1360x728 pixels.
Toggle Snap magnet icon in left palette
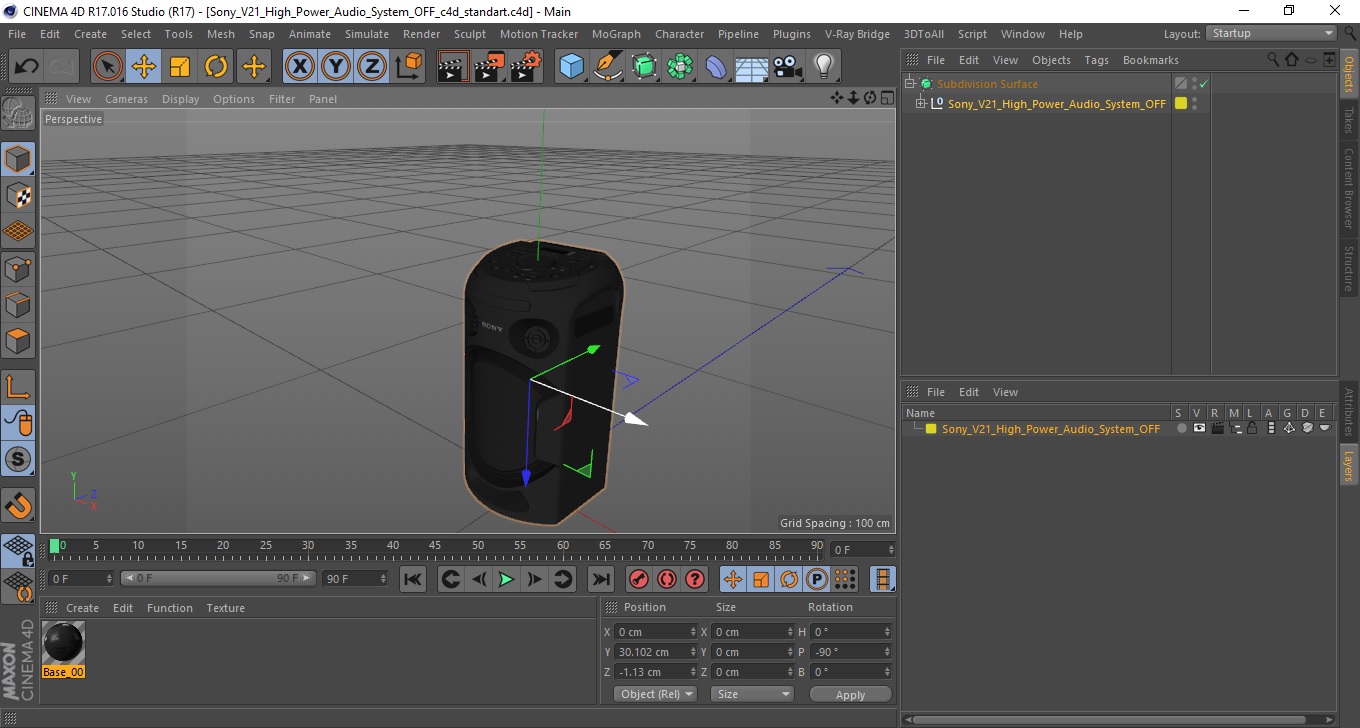(18, 505)
